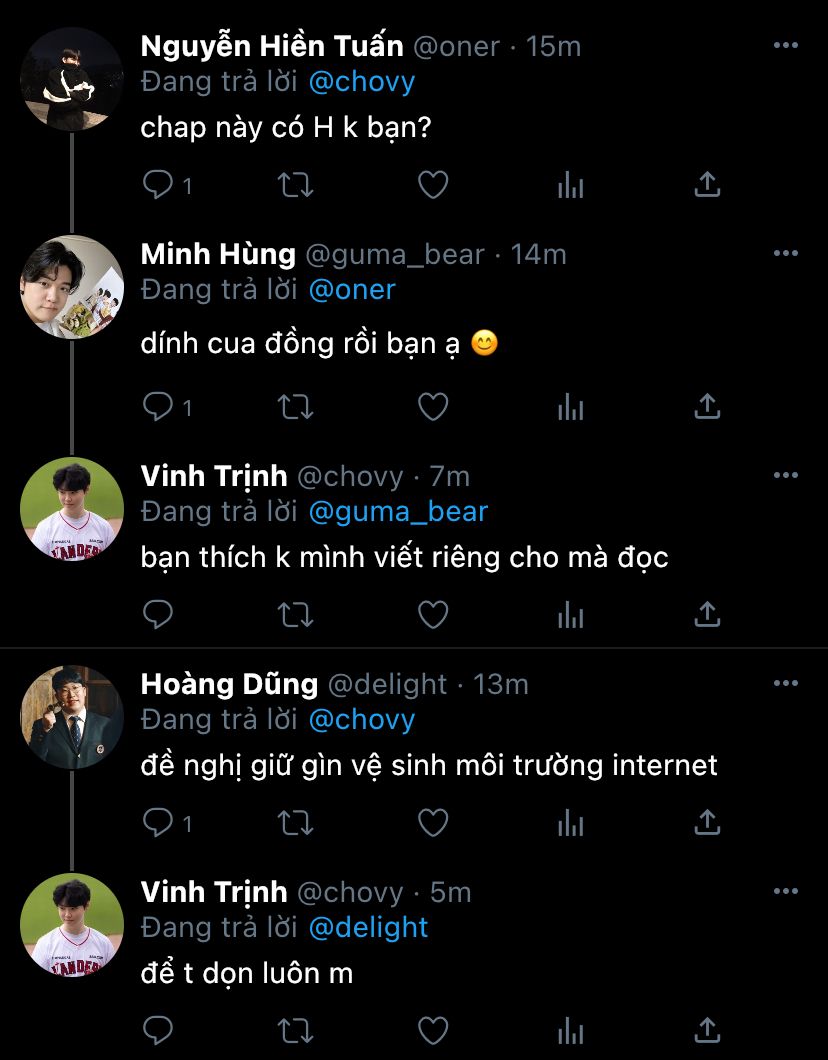Open more options menu on Hoàng Dũng's tweet
828x1060 pixels.
click(786, 684)
